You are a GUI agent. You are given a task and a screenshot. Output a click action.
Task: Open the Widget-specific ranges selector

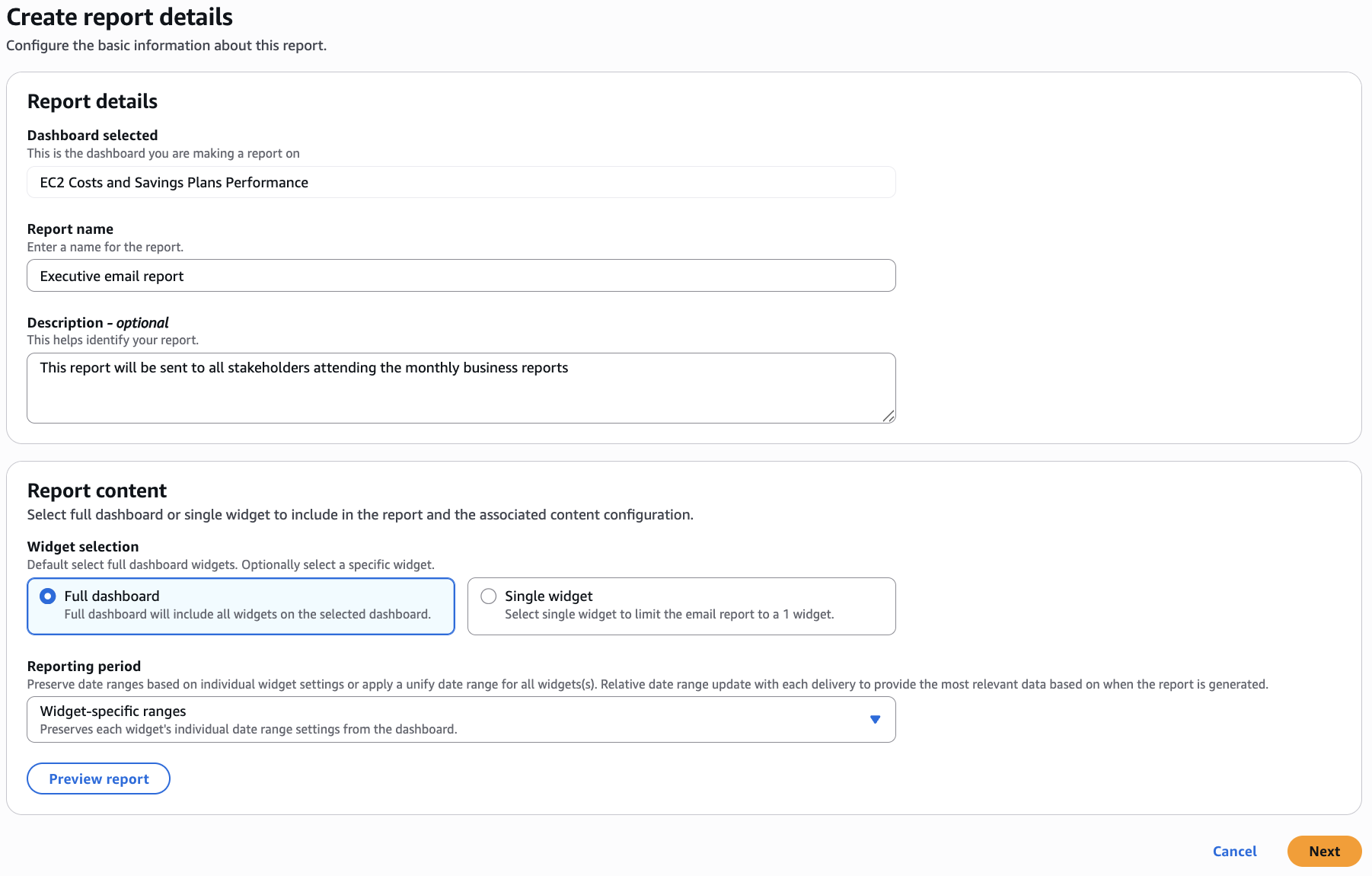tap(461, 718)
